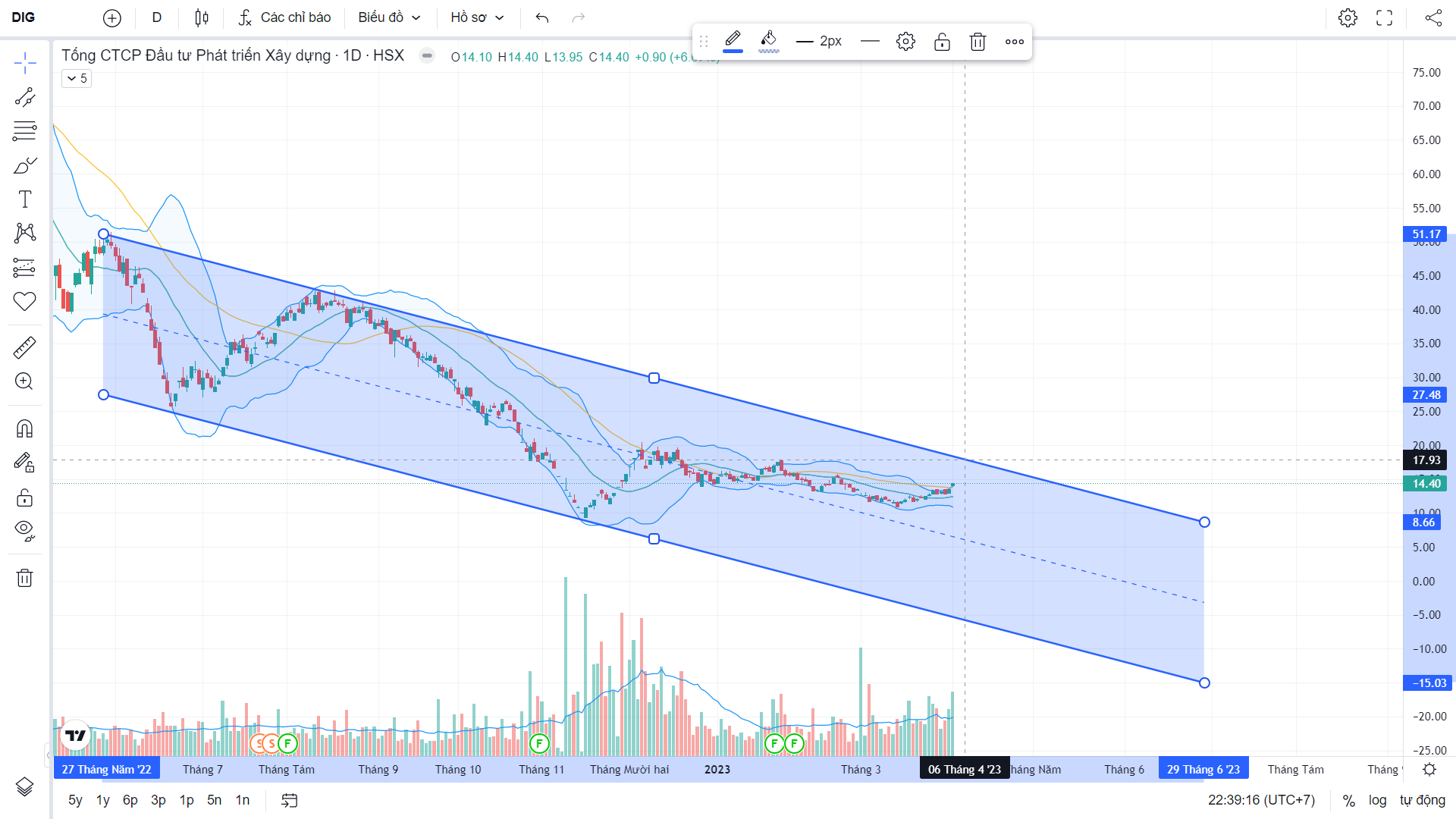The width and height of the screenshot is (1456, 819).
Task: Toggle log scale on the price axis
Action: (x=1377, y=800)
